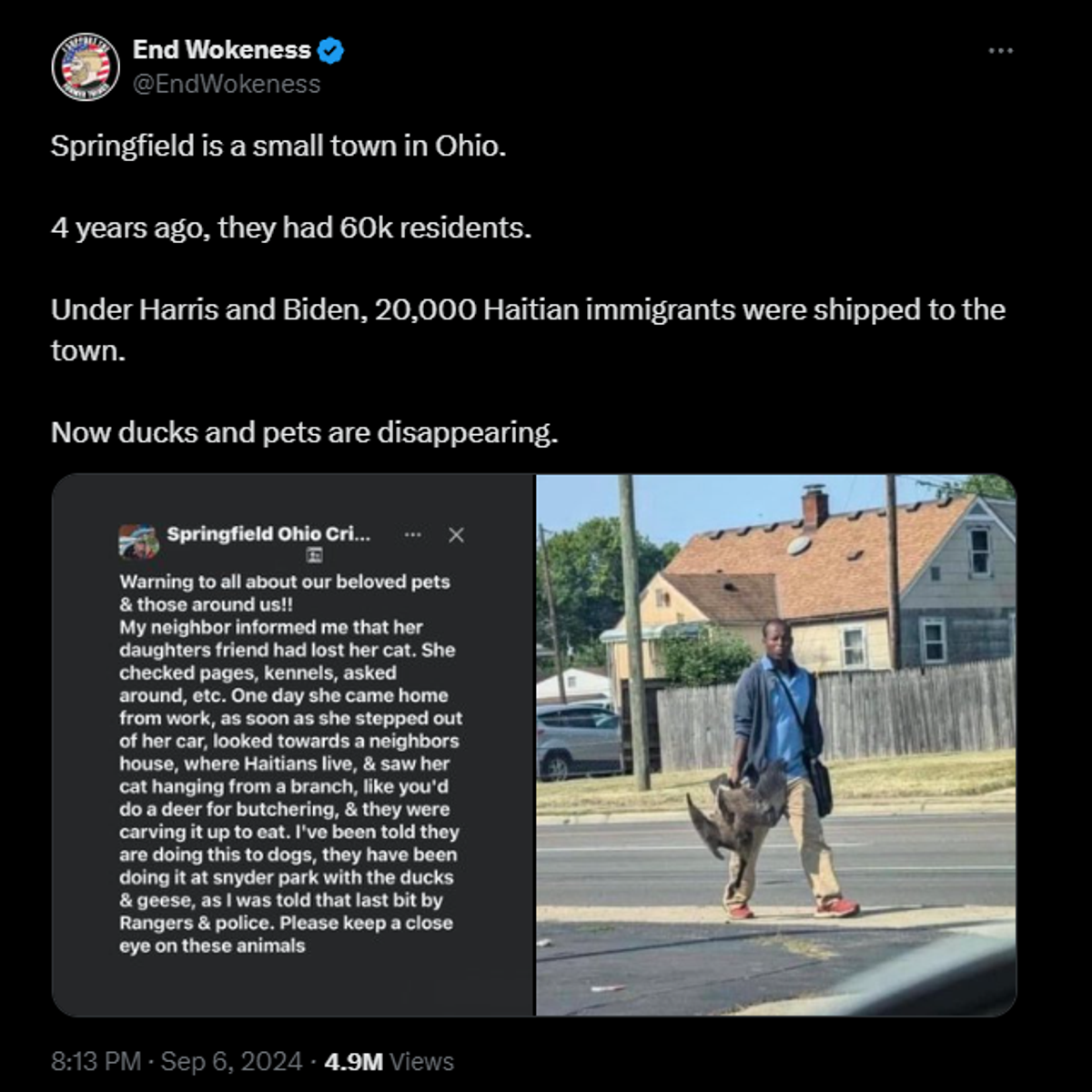Click the "Springfield is a small town" line
This screenshot has height=1092, width=1092.
pos(278,146)
